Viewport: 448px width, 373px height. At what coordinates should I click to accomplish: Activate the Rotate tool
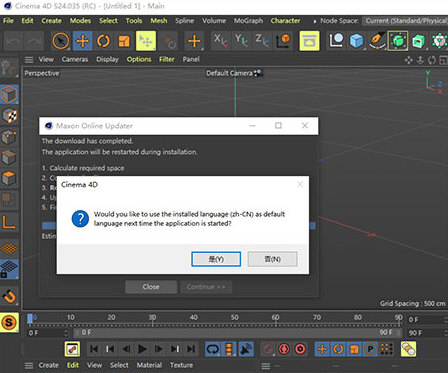[x=103, y=41]
